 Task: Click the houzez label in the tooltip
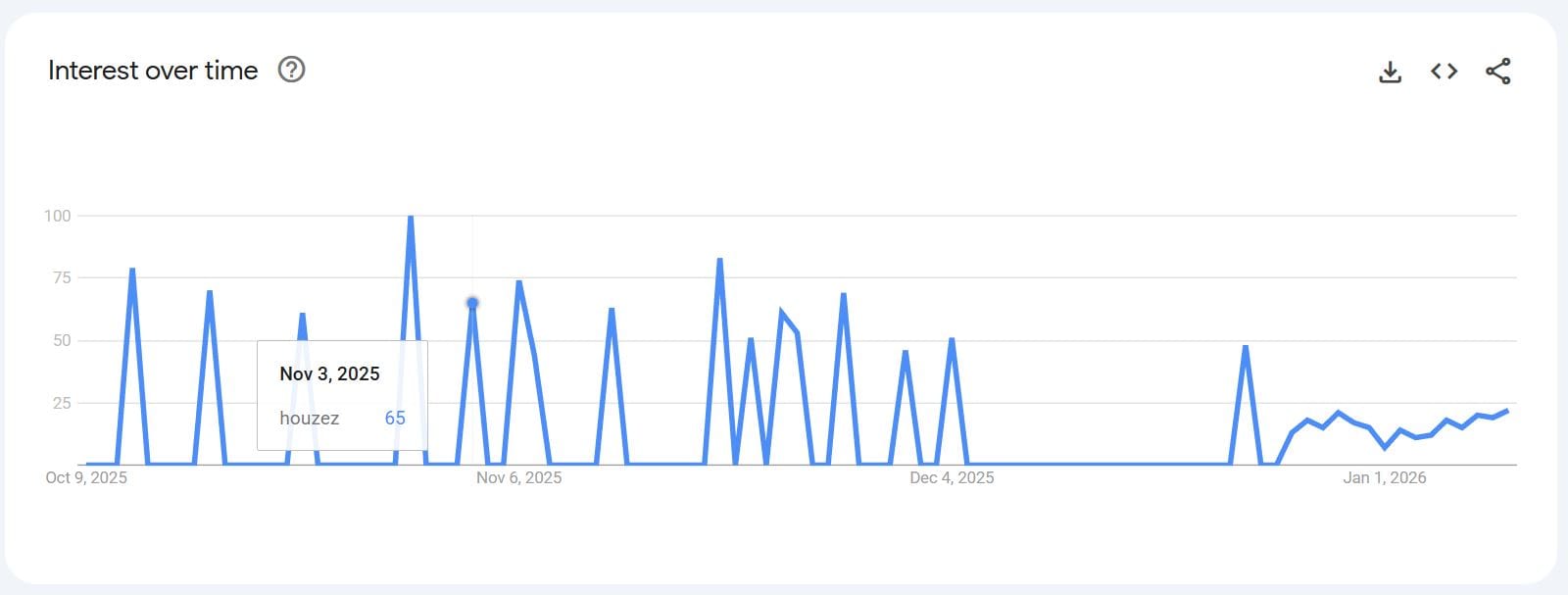point(309,418)
